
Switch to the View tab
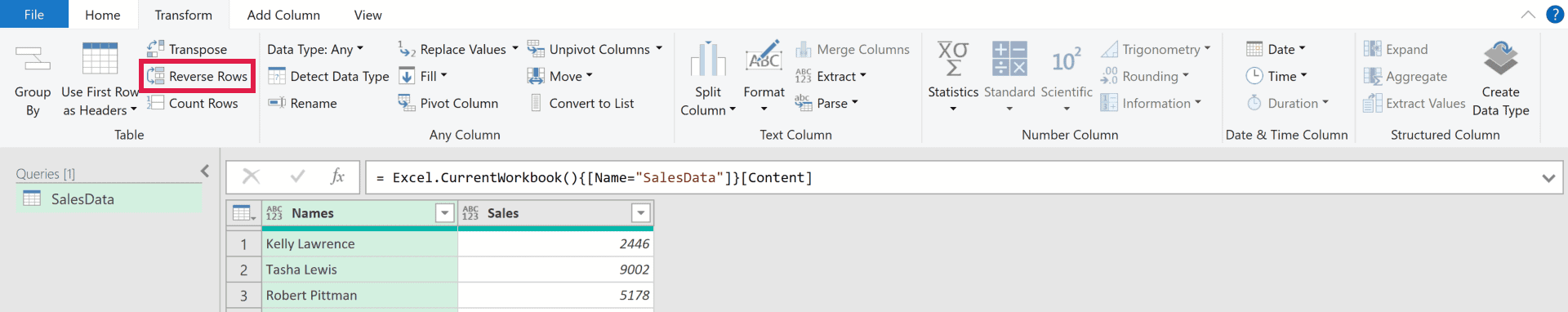[367, 15]
